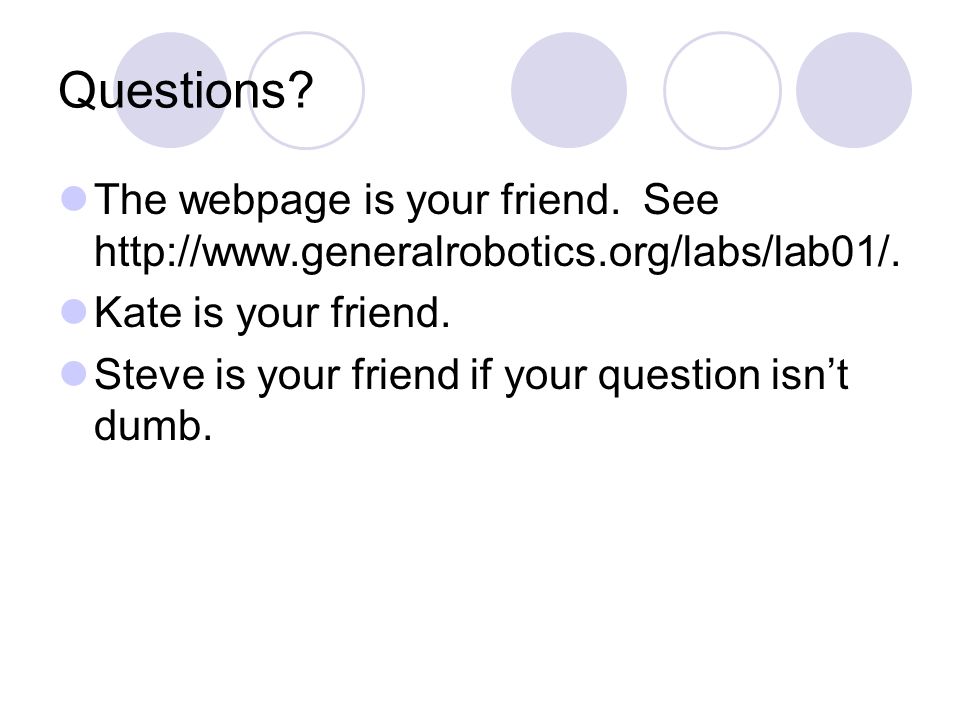Click the word Kate in second bullet
The height and width of the screenshot is (720, 960).
pos(138,313)
